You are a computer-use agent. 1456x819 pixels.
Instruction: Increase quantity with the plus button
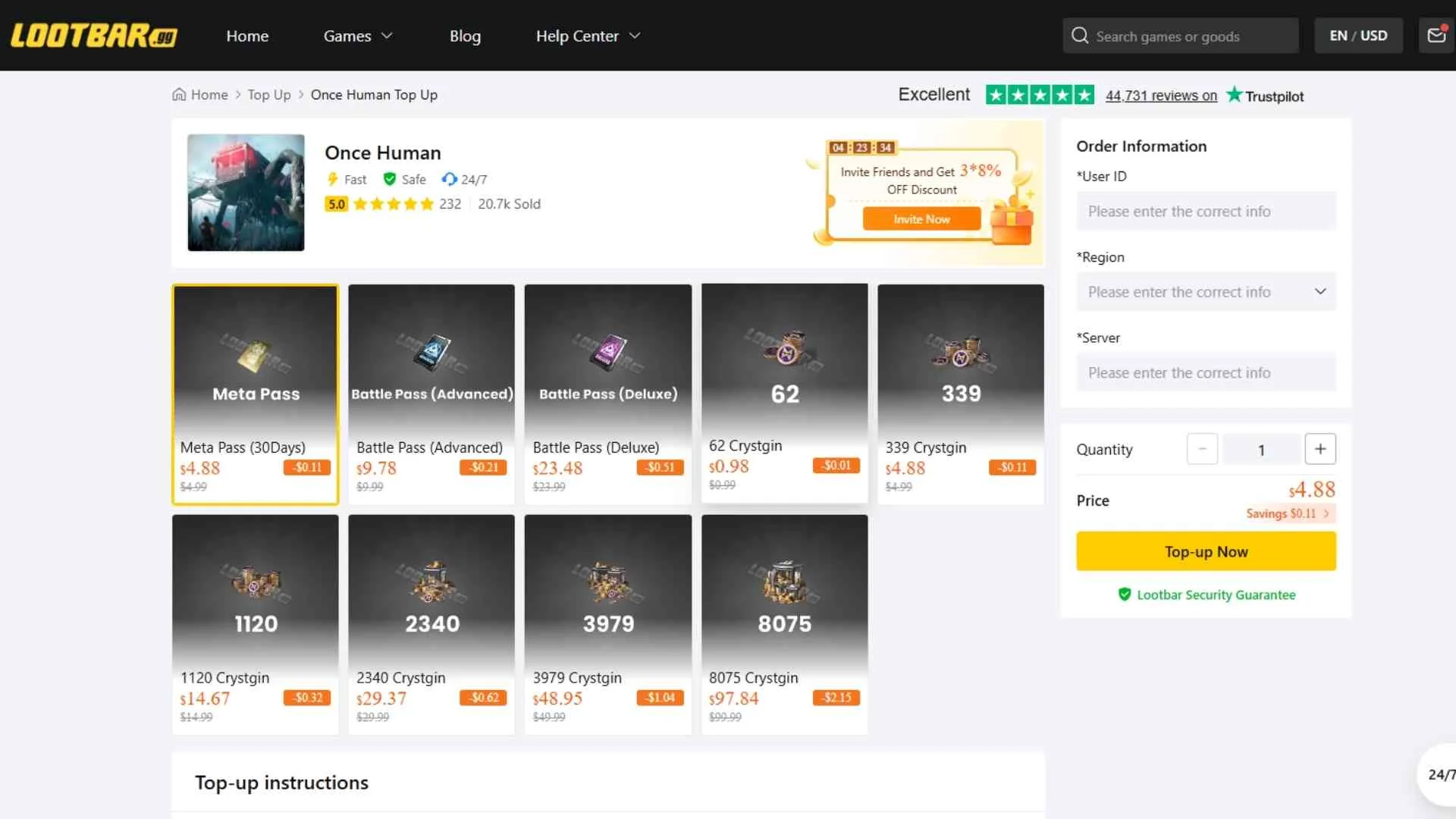tap(1320, 449)
